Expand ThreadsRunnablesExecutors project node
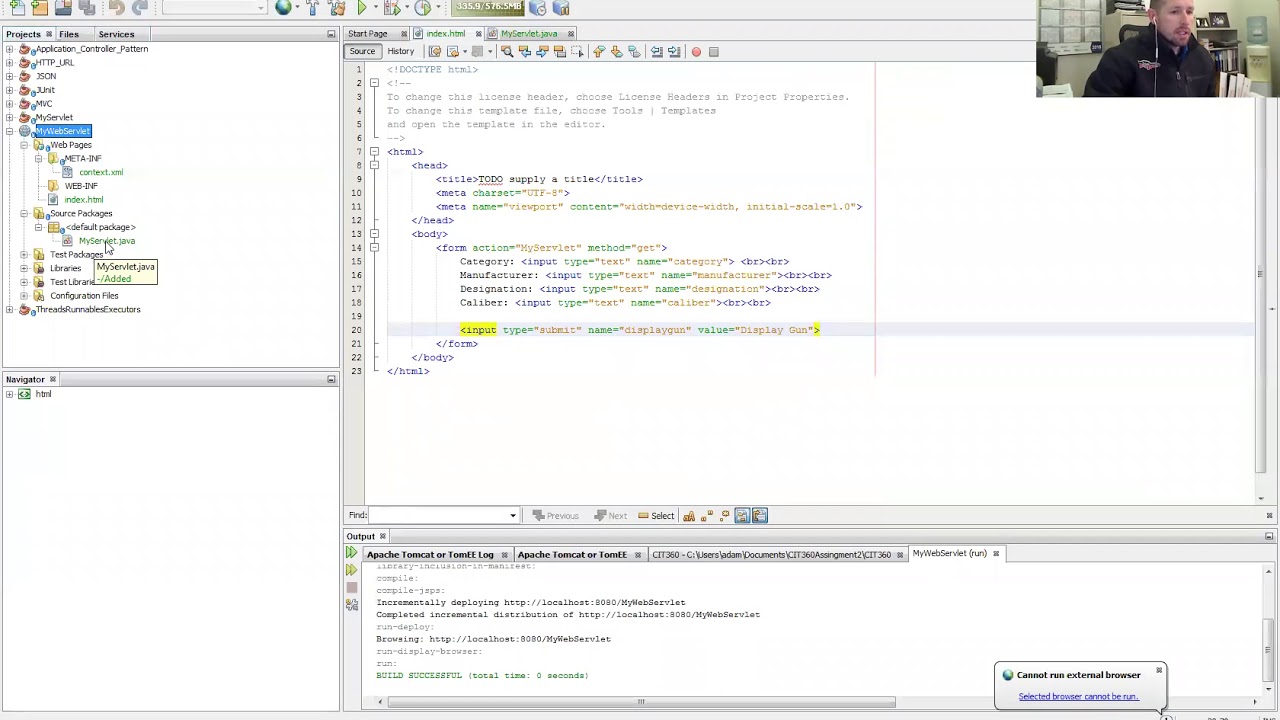Image resolution: width=1280 pixels, height=720 pixels. 9,310
